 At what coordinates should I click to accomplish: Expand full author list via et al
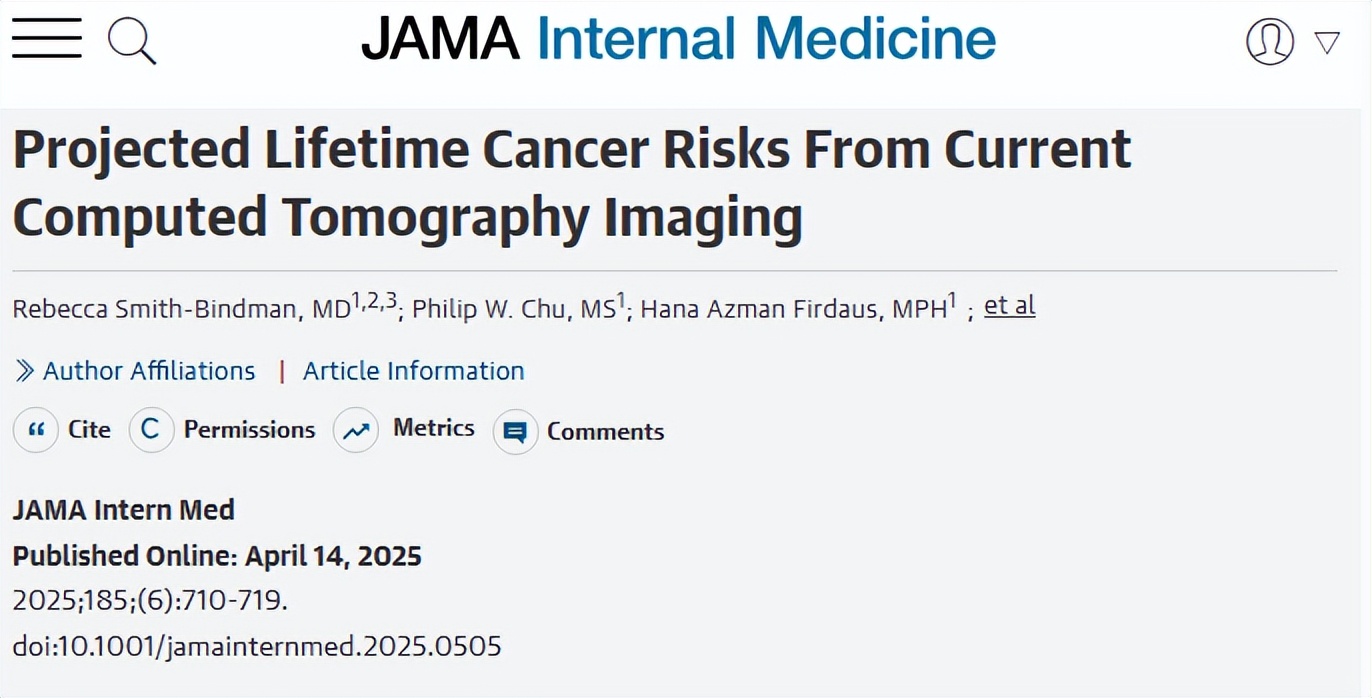coord(1009,306)
